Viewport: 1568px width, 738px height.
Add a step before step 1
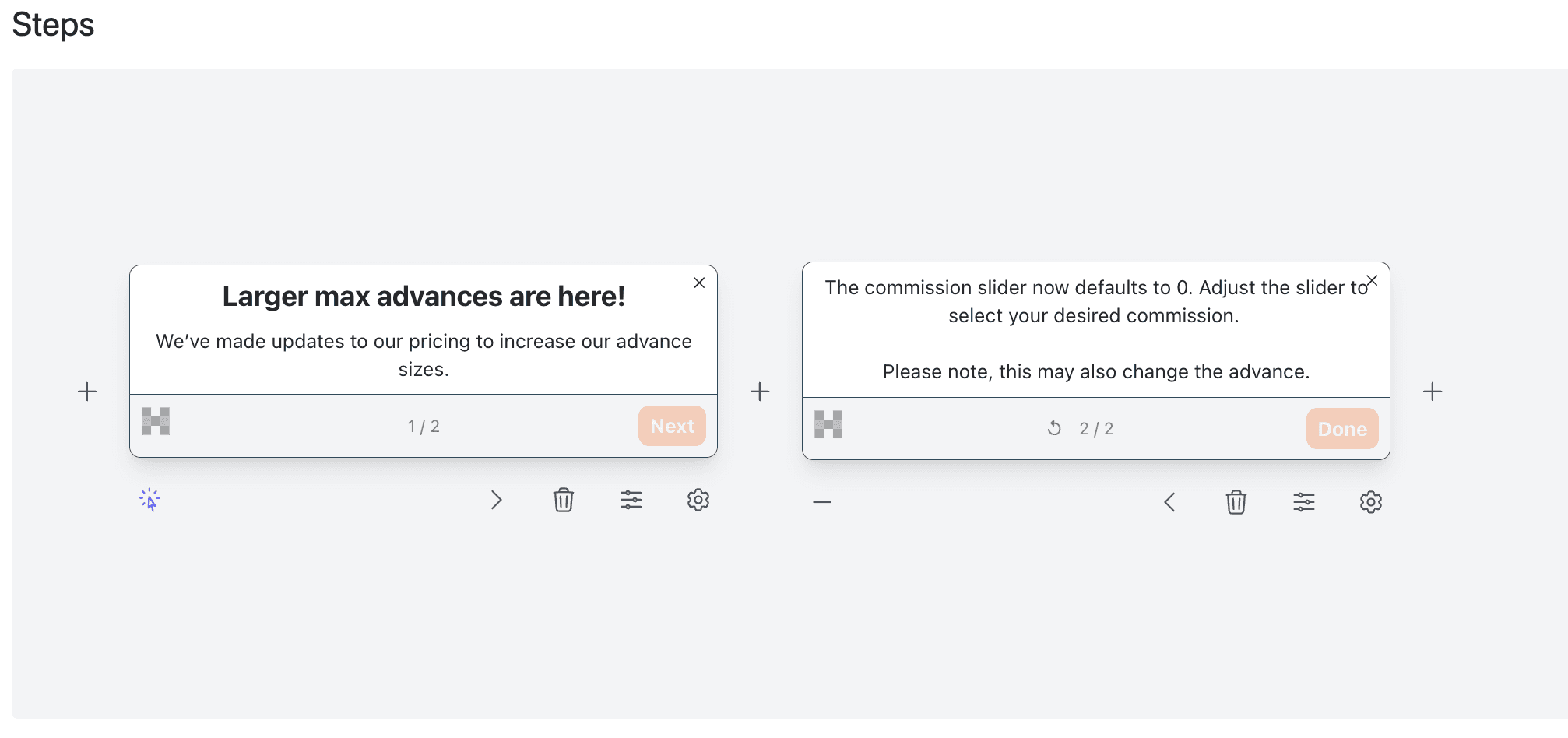tap(87, 392)
